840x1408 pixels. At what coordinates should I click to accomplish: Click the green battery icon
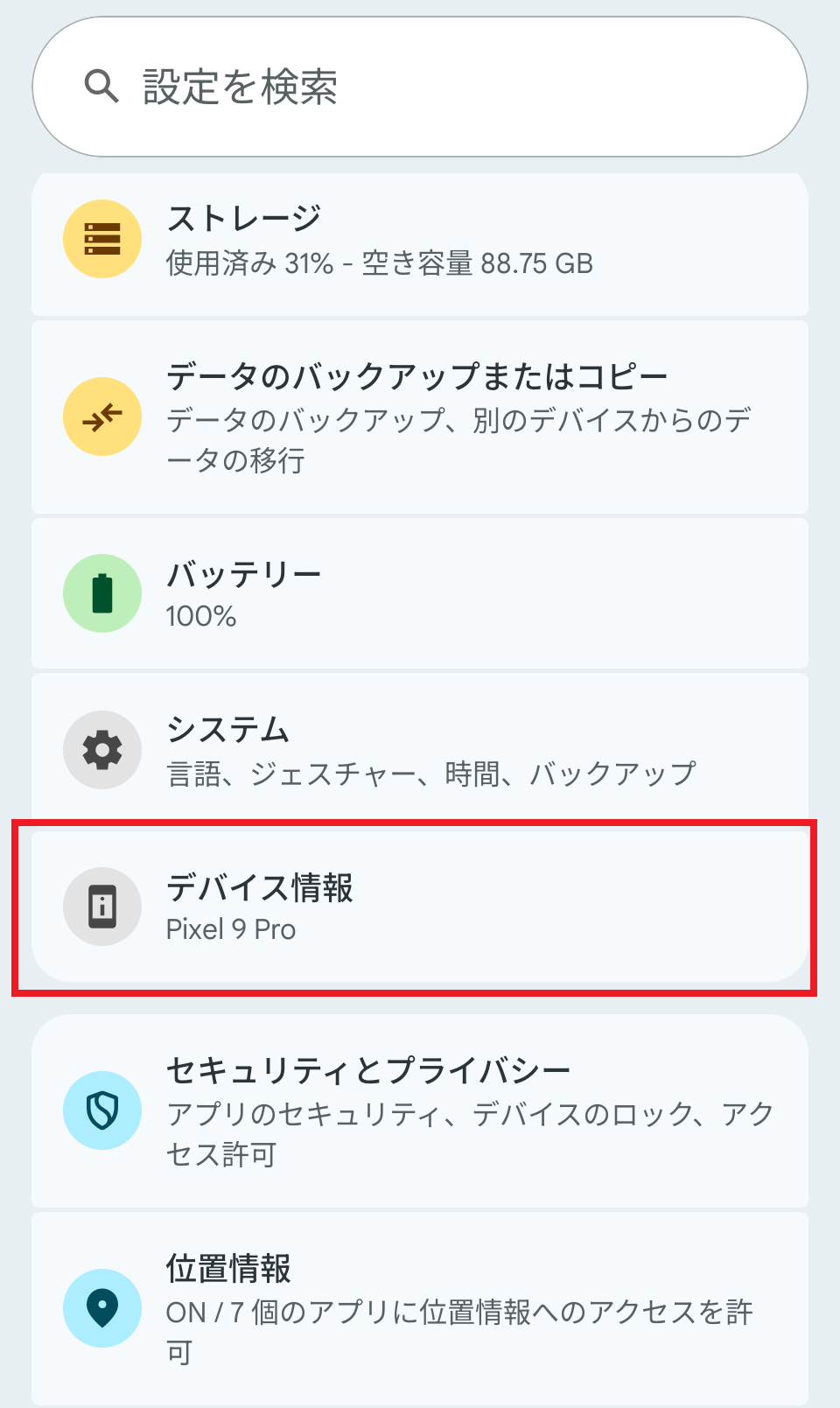pos(102,593)
